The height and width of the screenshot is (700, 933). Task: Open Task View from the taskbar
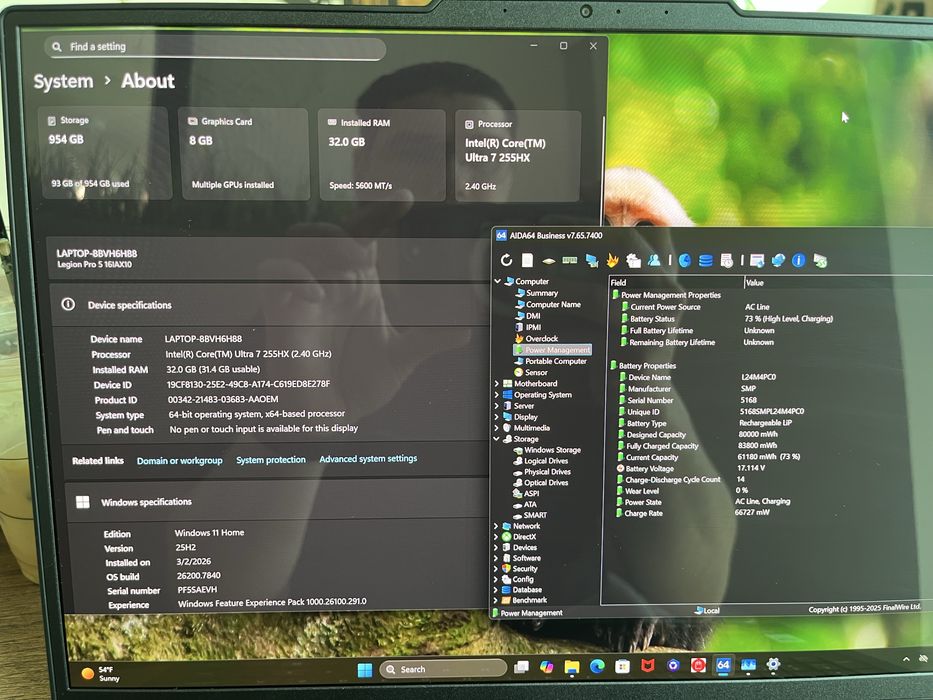point(522,668)
